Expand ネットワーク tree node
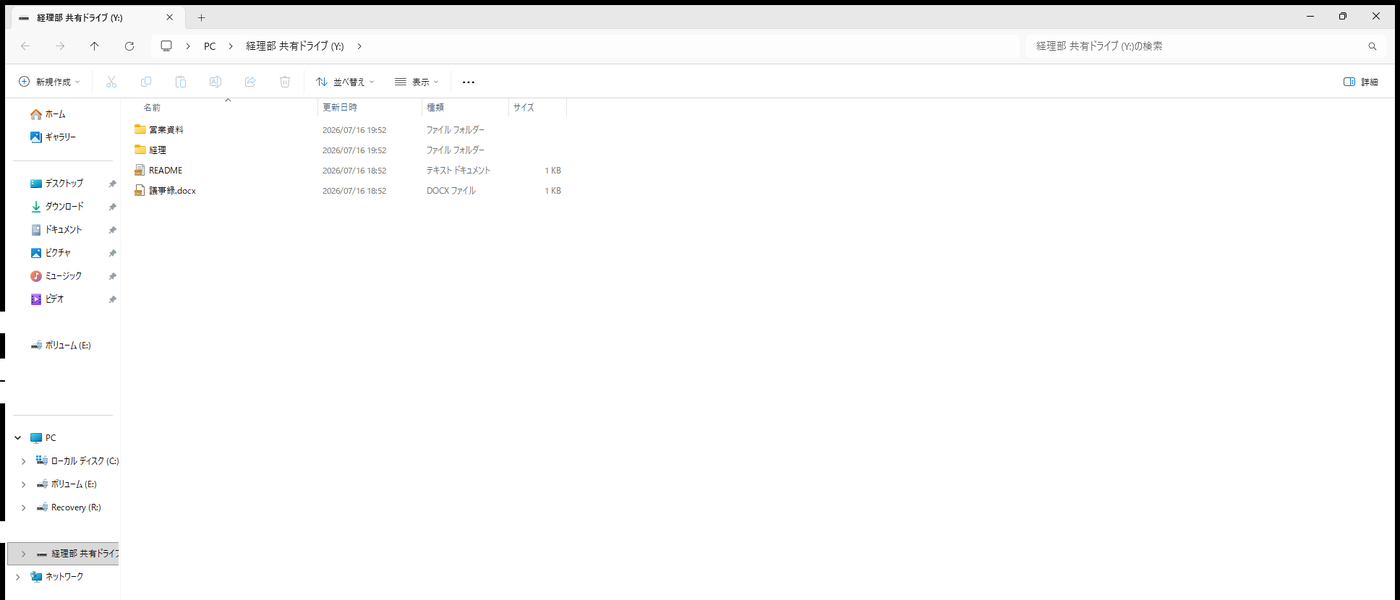This screenshot has height=600, width=1400. click(18, 577)
